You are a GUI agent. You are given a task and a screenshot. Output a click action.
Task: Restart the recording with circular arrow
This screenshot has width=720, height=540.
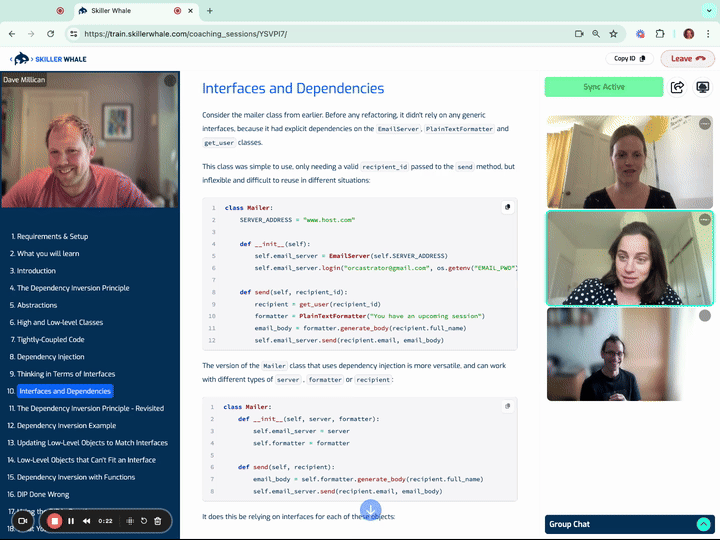coord(144,521)
